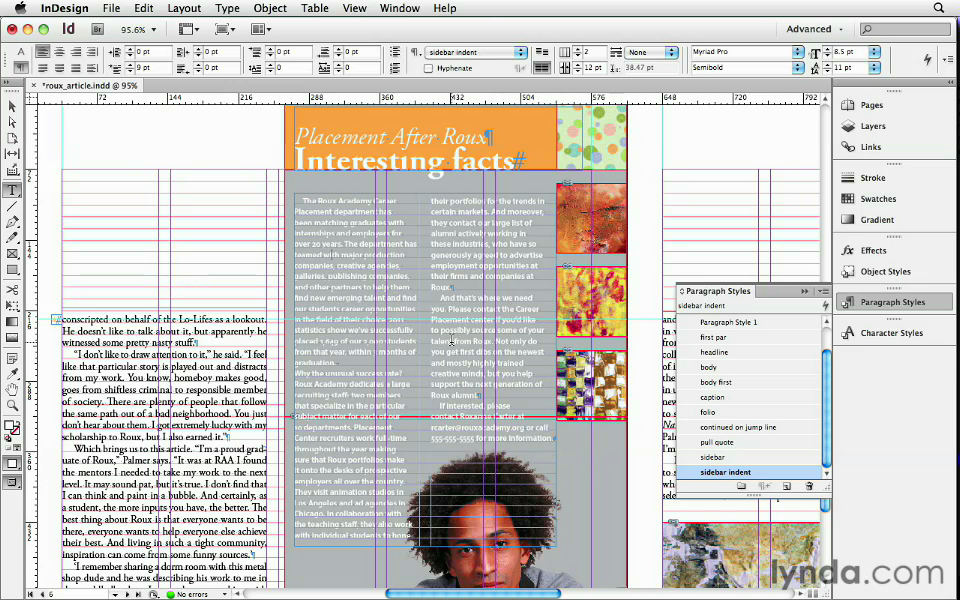Open Spotlight search in menu bar
Viewport: 960px width, 600px height.
click(939, 8)
